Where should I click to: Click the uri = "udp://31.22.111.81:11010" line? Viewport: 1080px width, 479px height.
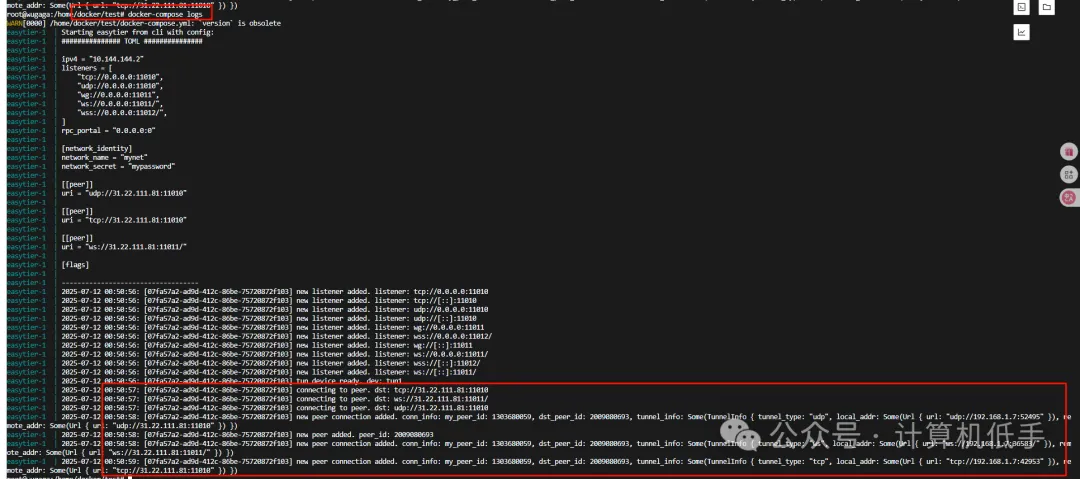(x=124, y=194)
